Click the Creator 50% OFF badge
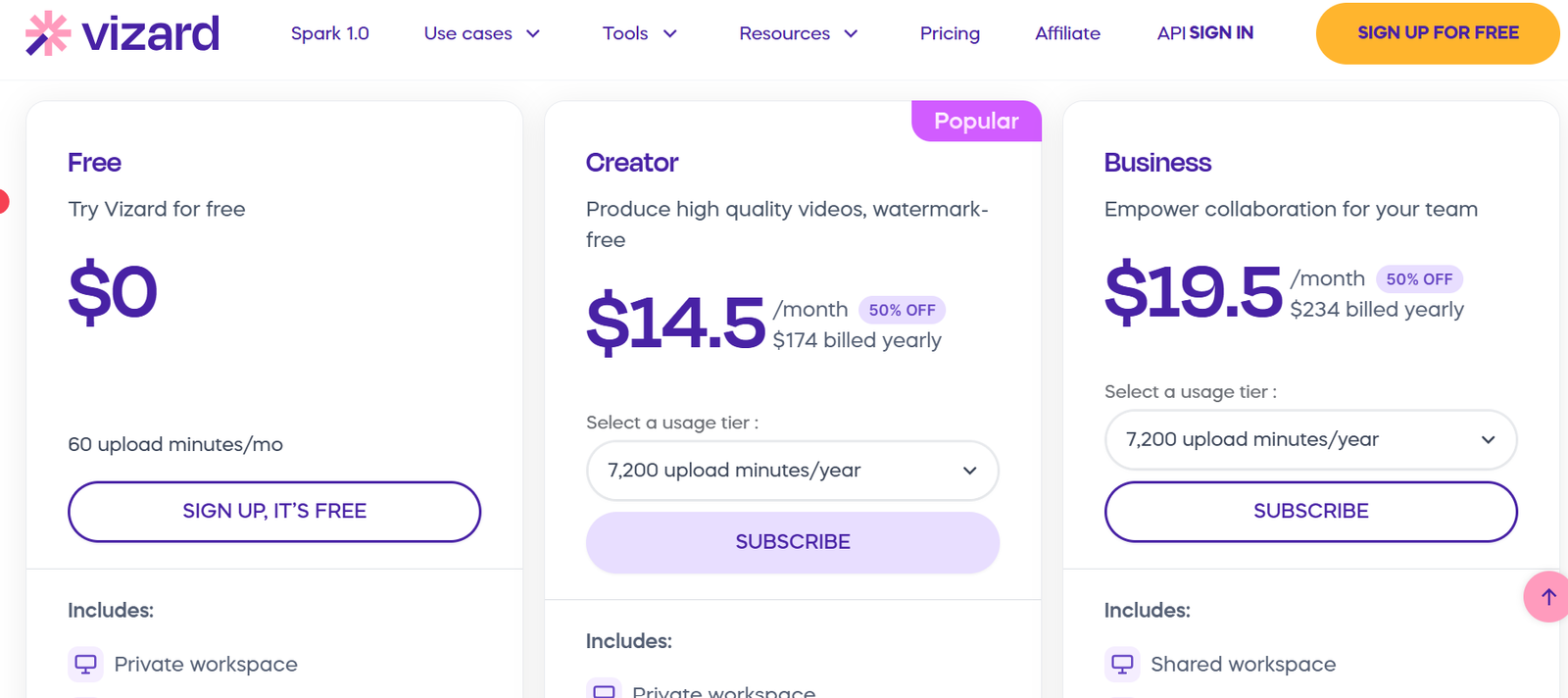The height and width of the screenshot is (698, 1568). pos(902,310)
